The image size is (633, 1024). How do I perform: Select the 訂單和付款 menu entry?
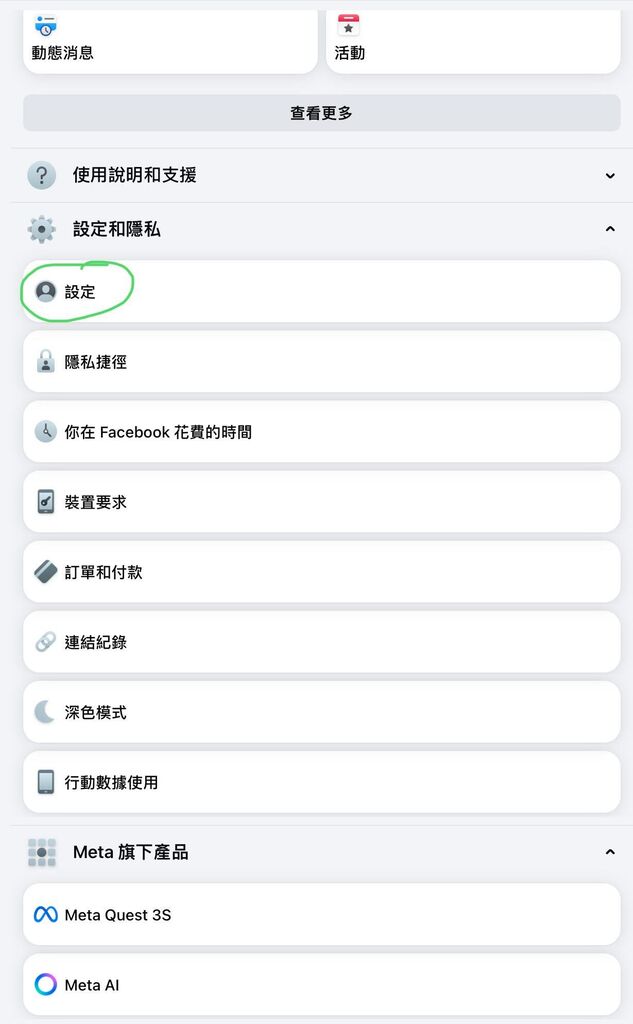point(322,571)
